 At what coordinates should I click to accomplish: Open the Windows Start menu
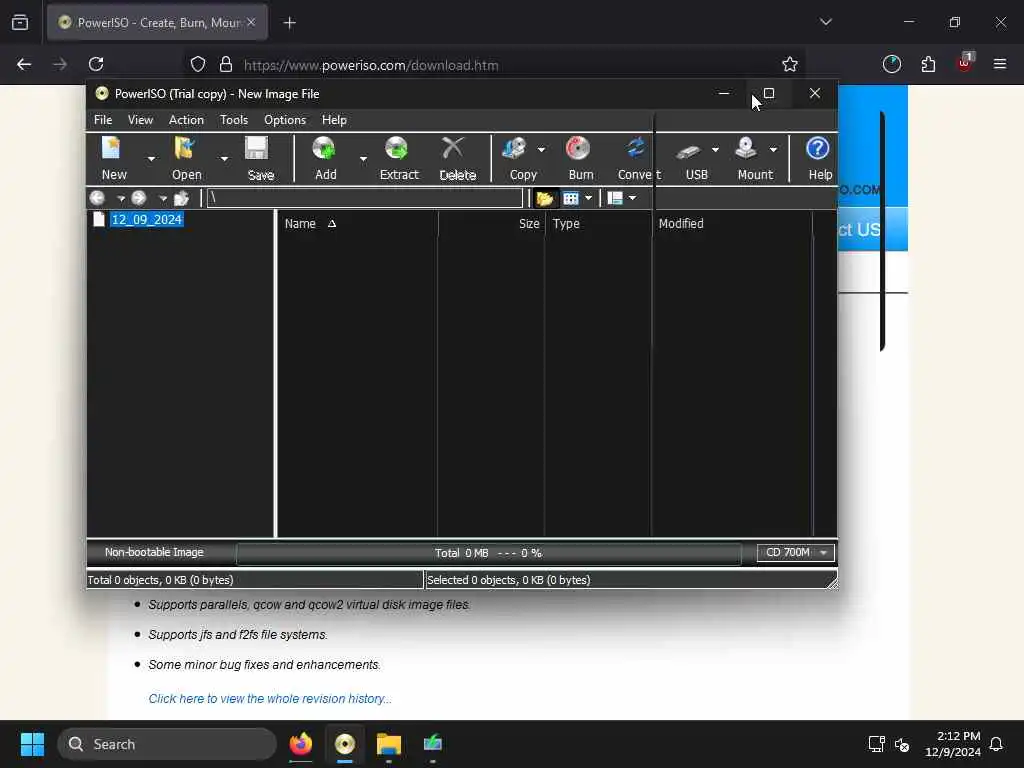32,744
